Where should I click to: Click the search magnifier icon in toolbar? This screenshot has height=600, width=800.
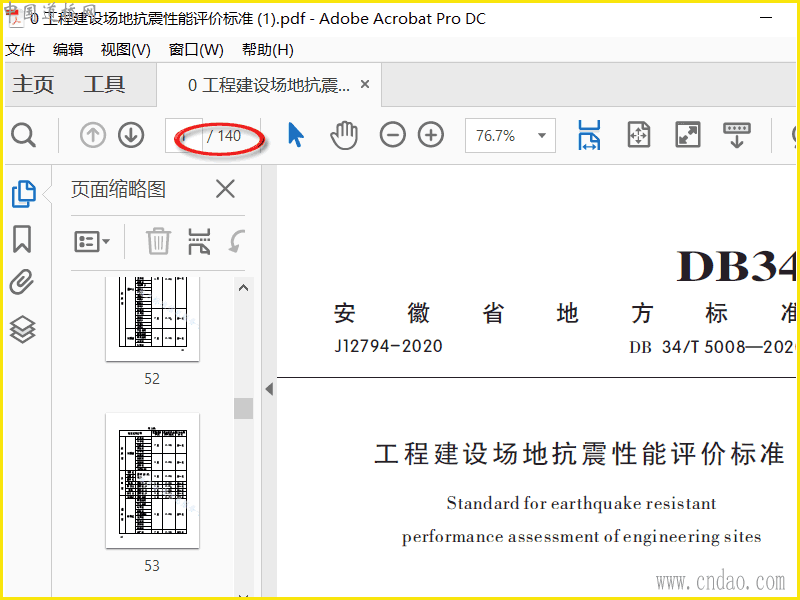point(23,135)
